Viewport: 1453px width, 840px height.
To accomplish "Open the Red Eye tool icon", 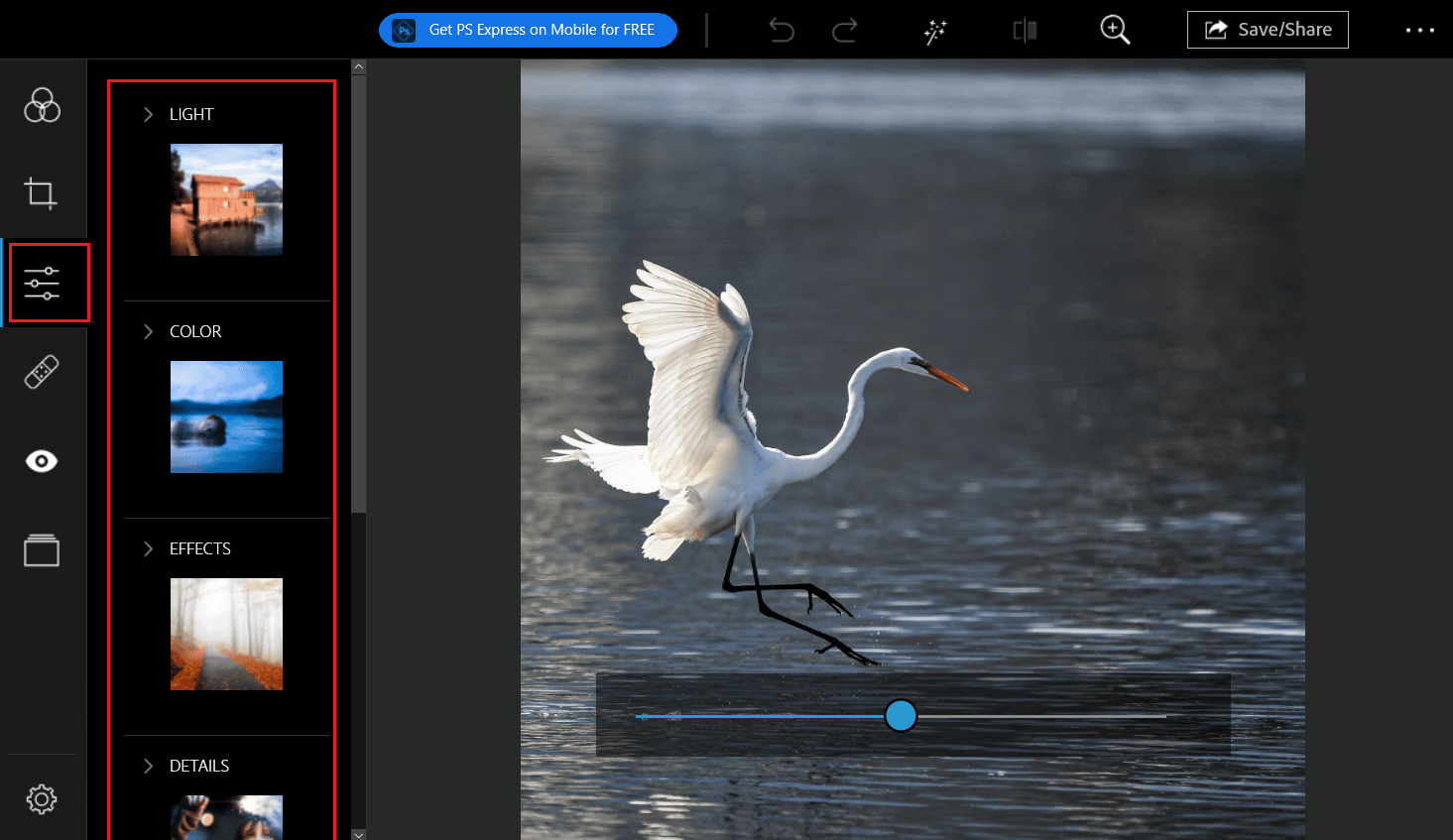I will click(x=42, y=461).
